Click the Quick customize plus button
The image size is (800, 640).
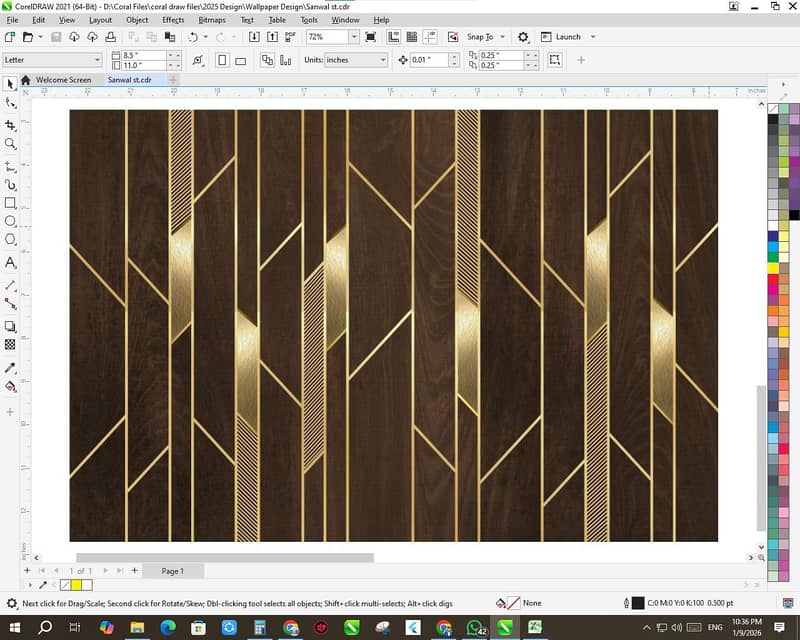point(581,60)
